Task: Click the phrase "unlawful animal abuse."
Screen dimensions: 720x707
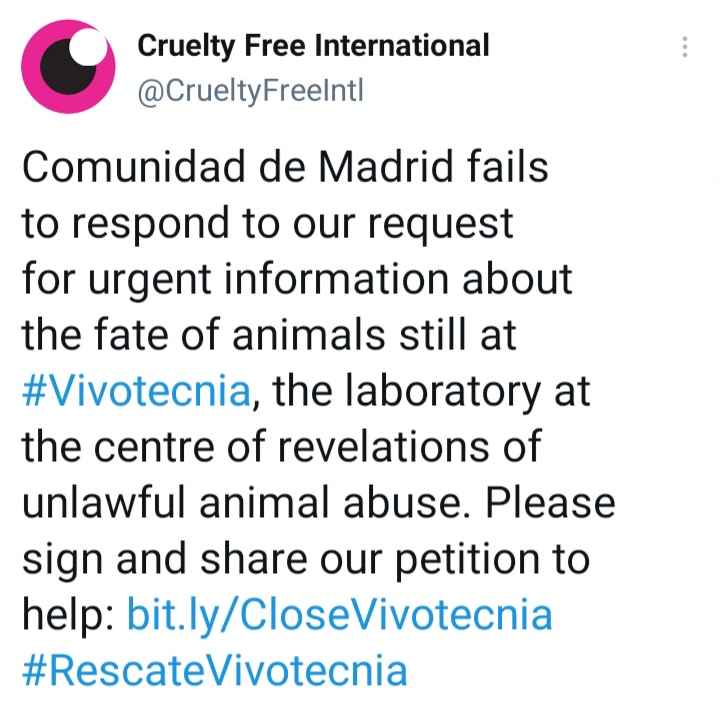Action: click(246, 503)
